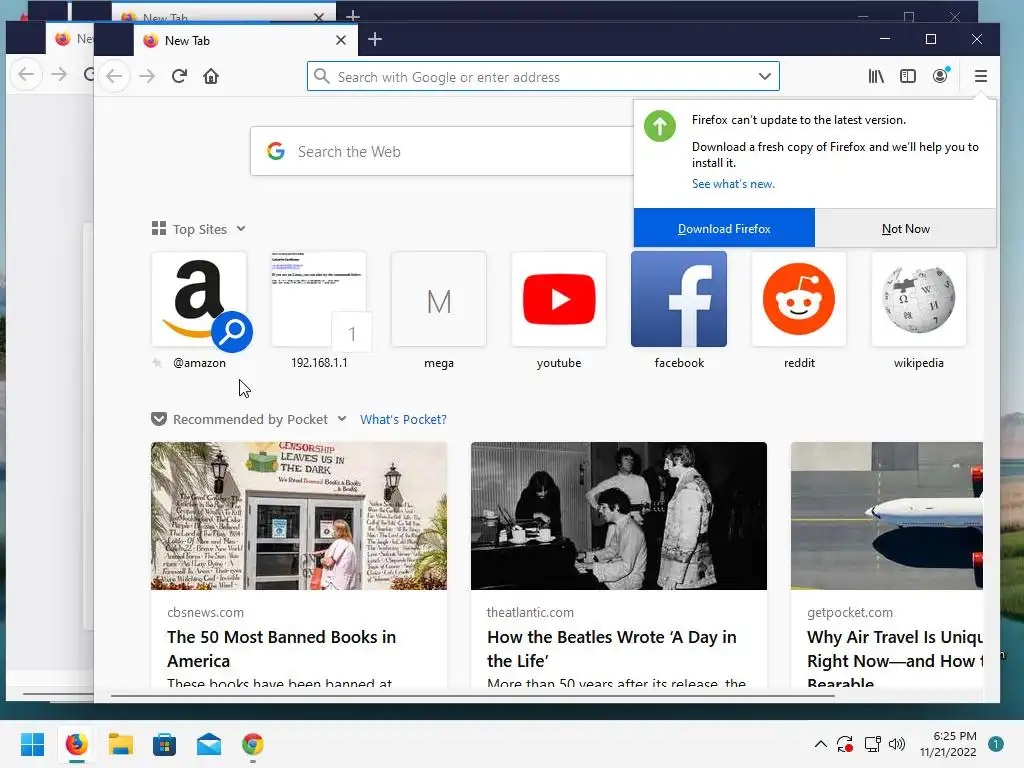
Task: Select the New Tab tab in front window
Action: click(246, 40)
